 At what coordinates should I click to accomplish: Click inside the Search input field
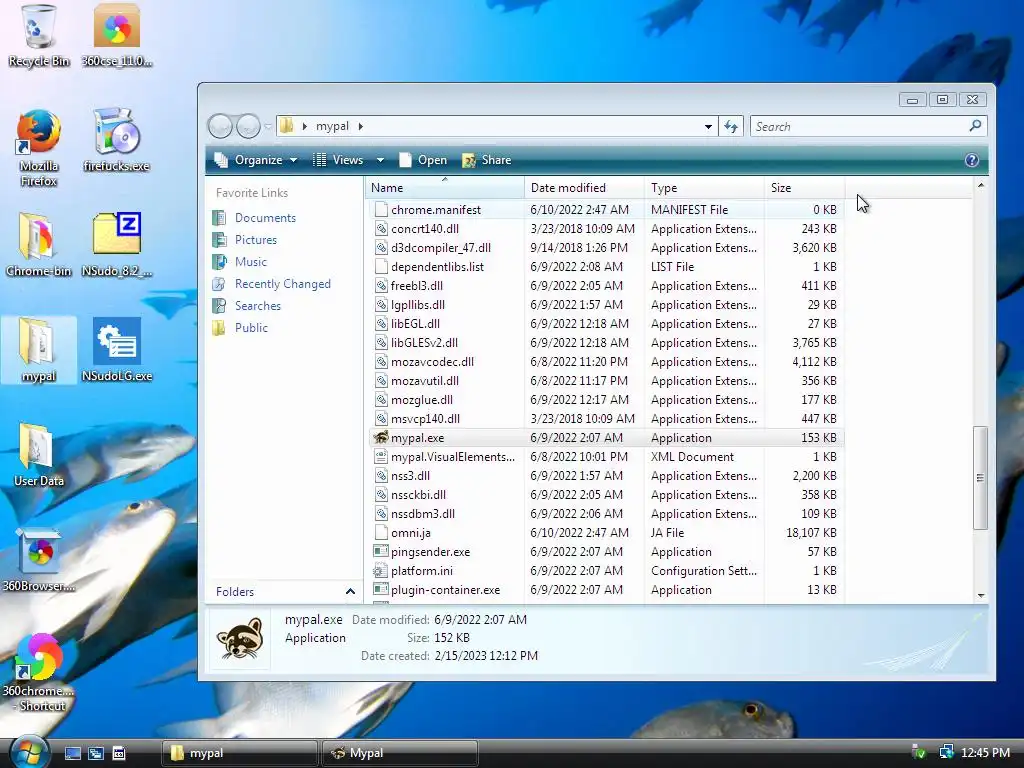coord(857,126)
